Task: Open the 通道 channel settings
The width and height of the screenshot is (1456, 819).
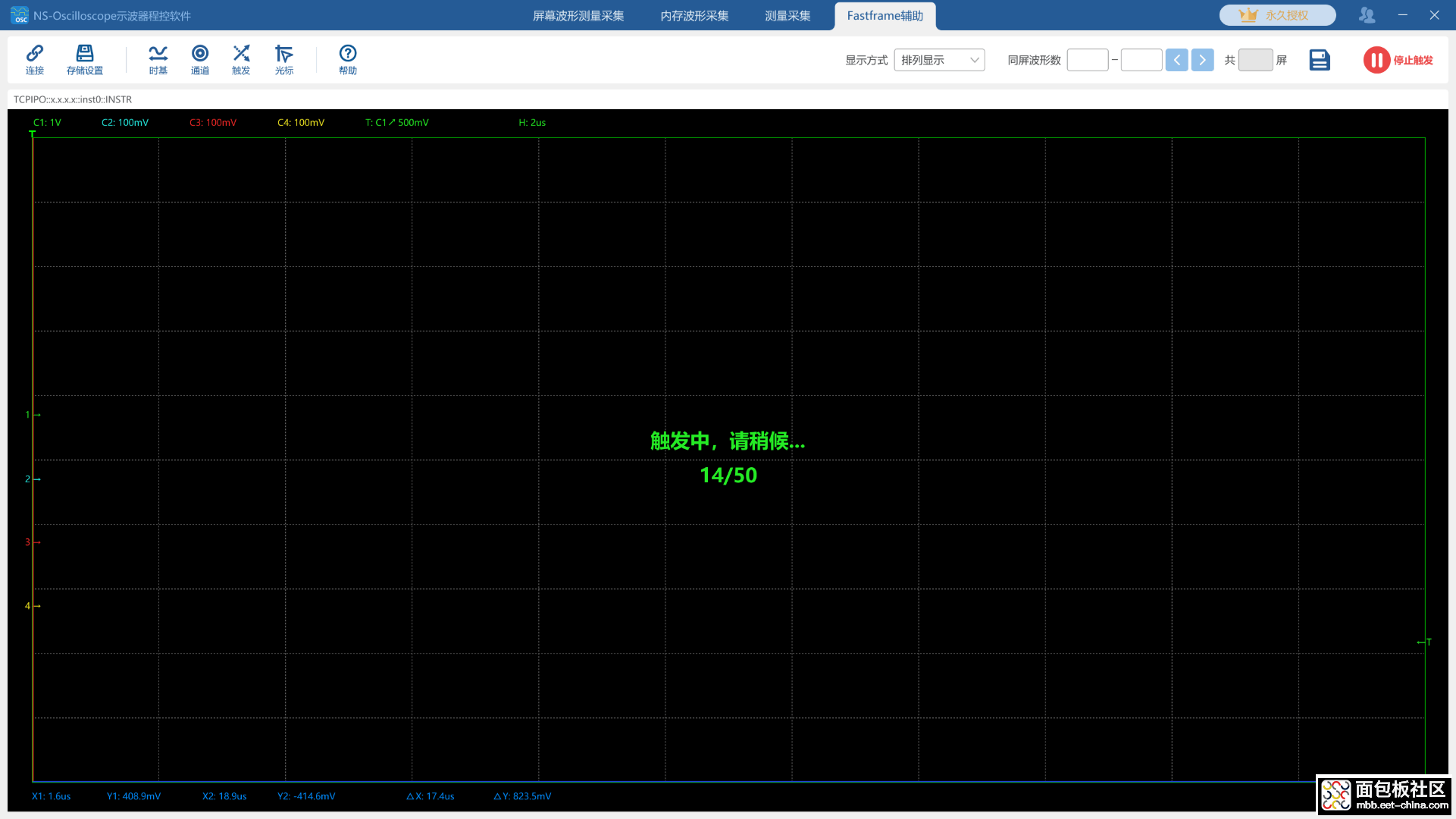Action: coord(200,59)
